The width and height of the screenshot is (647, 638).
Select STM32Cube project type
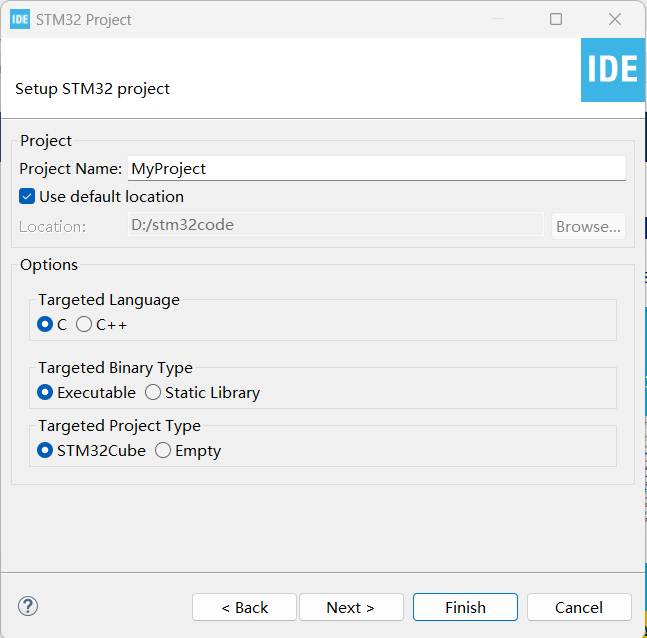45,450
